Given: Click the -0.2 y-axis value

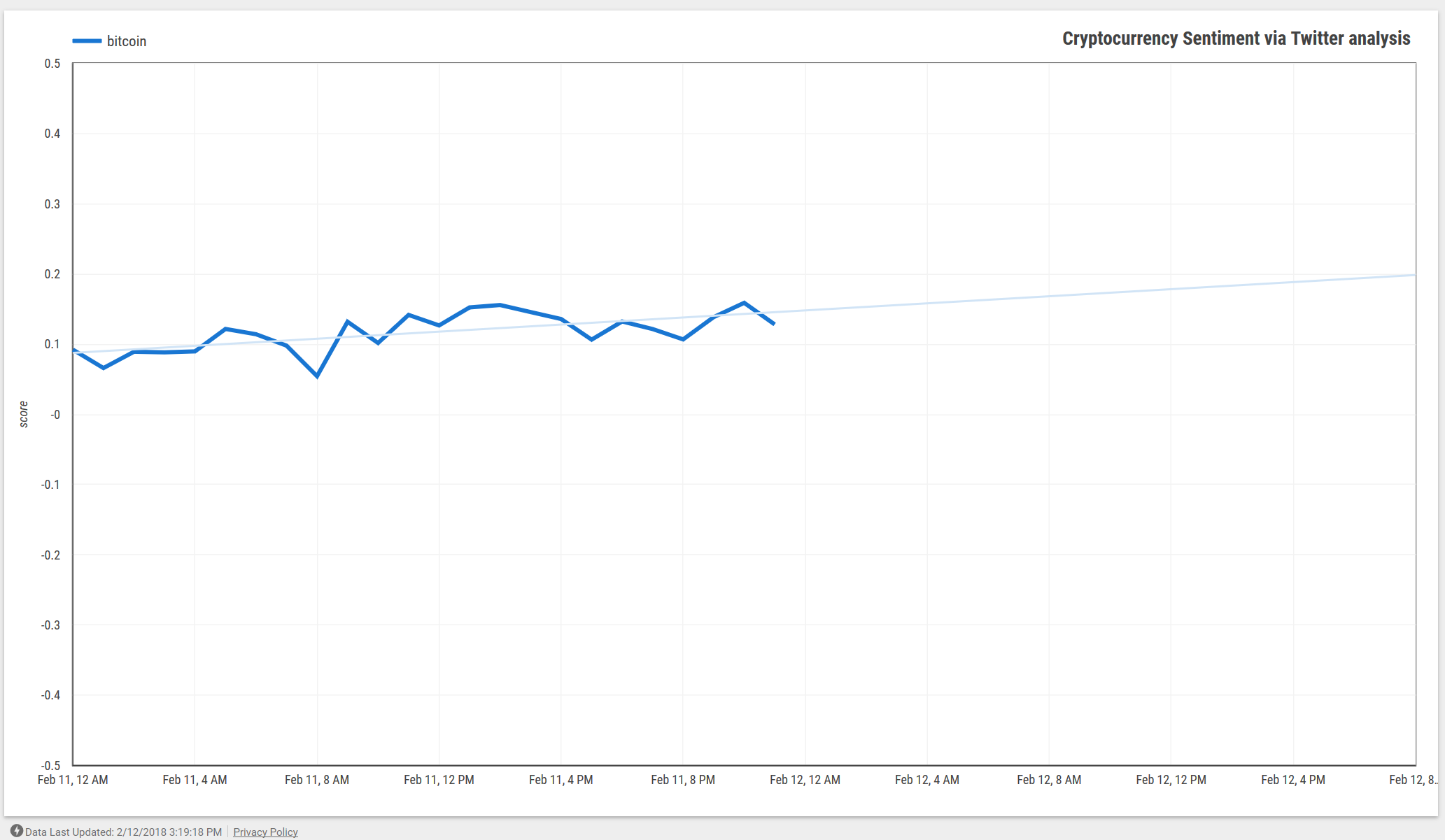Looking at the screenshot, I should 50,555.
